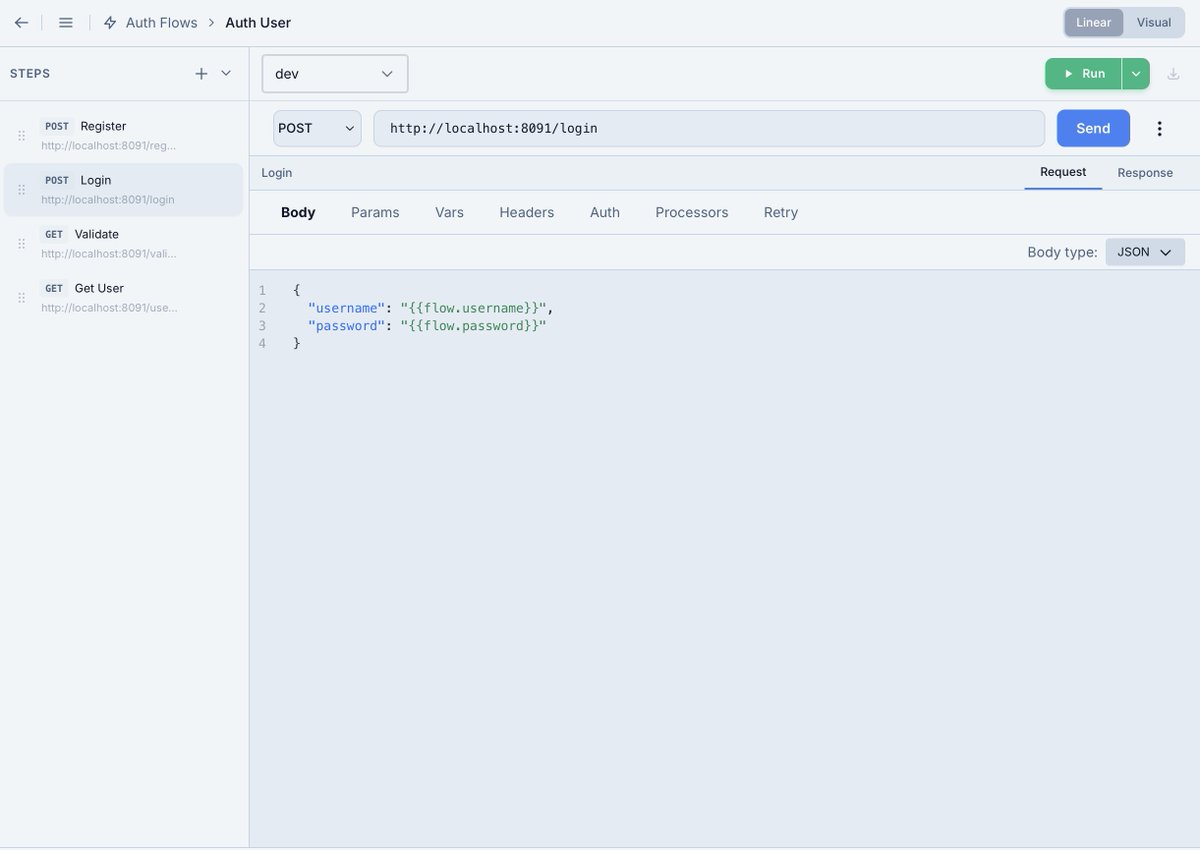The width and height of the screenshot is (1200, 850).
Task: Go to Auth Flows breadcrumb
Action: (x=161, y=22)
